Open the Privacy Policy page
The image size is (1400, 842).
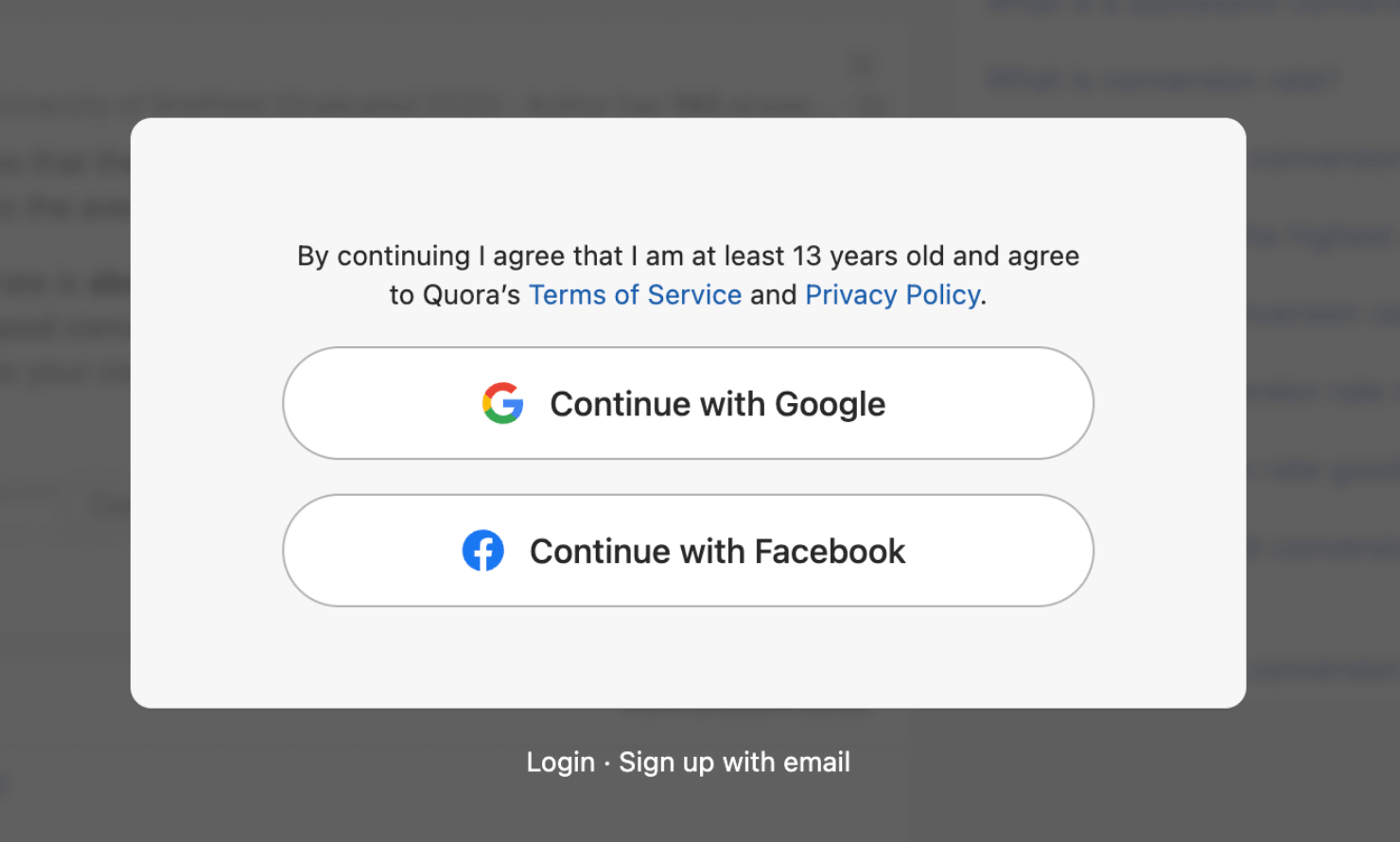[891, 294]
